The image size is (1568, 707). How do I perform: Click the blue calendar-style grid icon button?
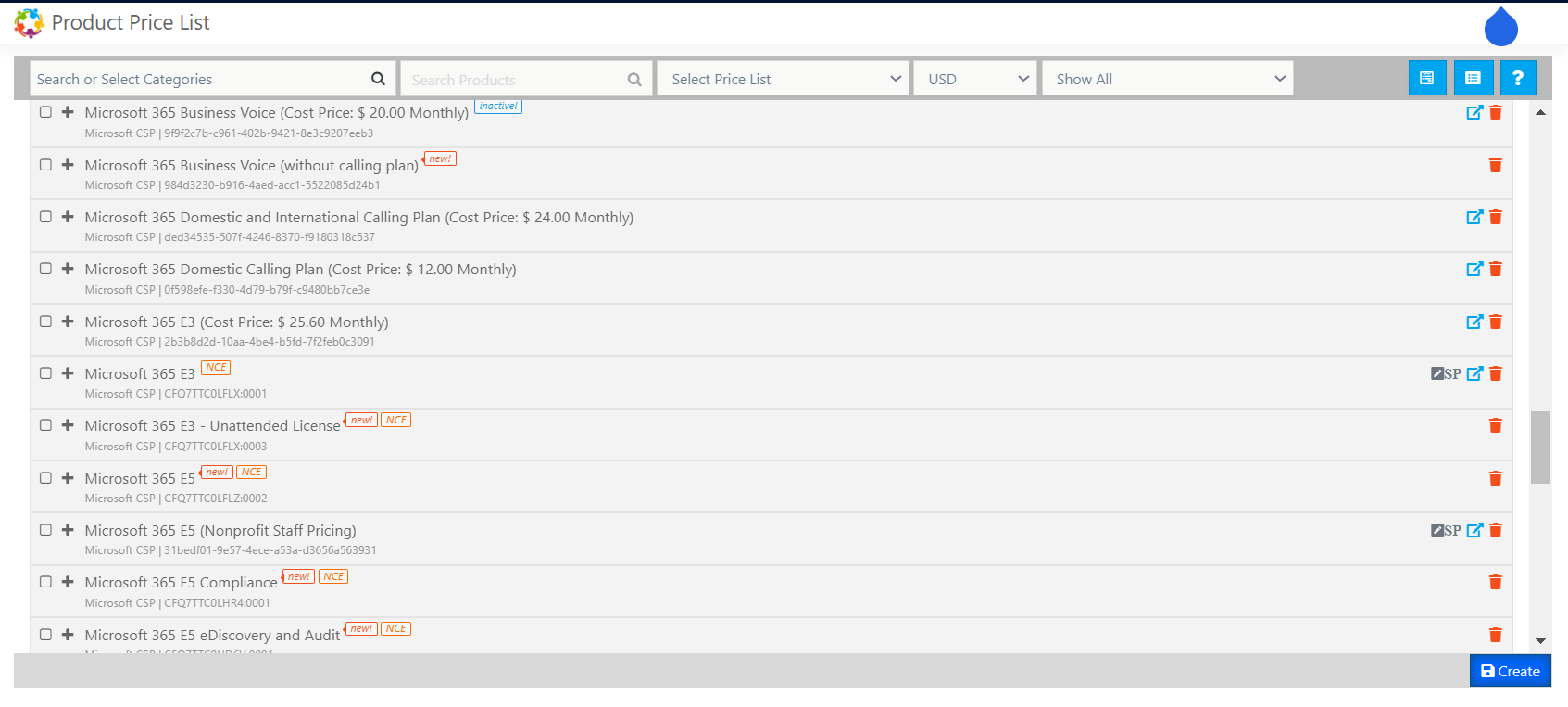[x=1427, y=78]
